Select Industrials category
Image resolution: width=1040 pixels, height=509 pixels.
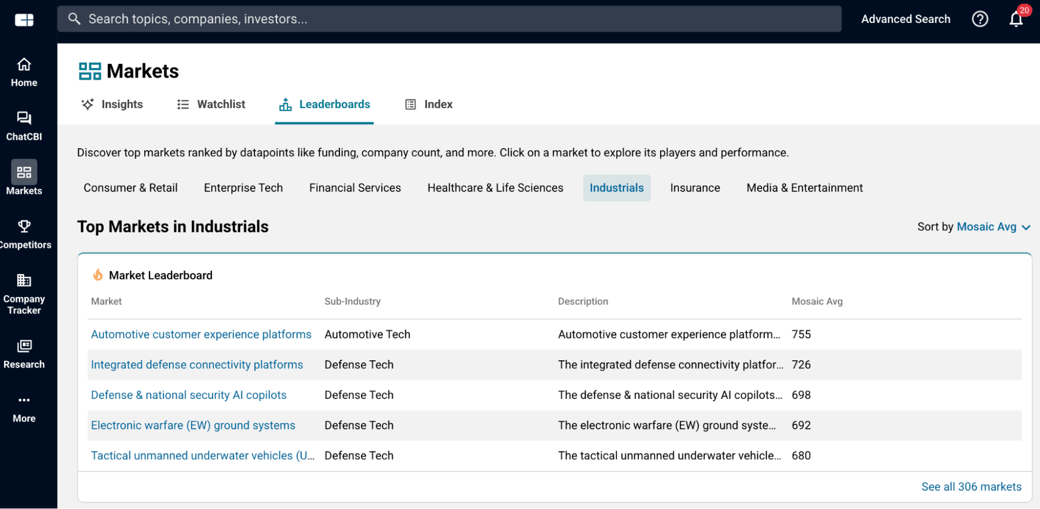click(x=617, y=188)
